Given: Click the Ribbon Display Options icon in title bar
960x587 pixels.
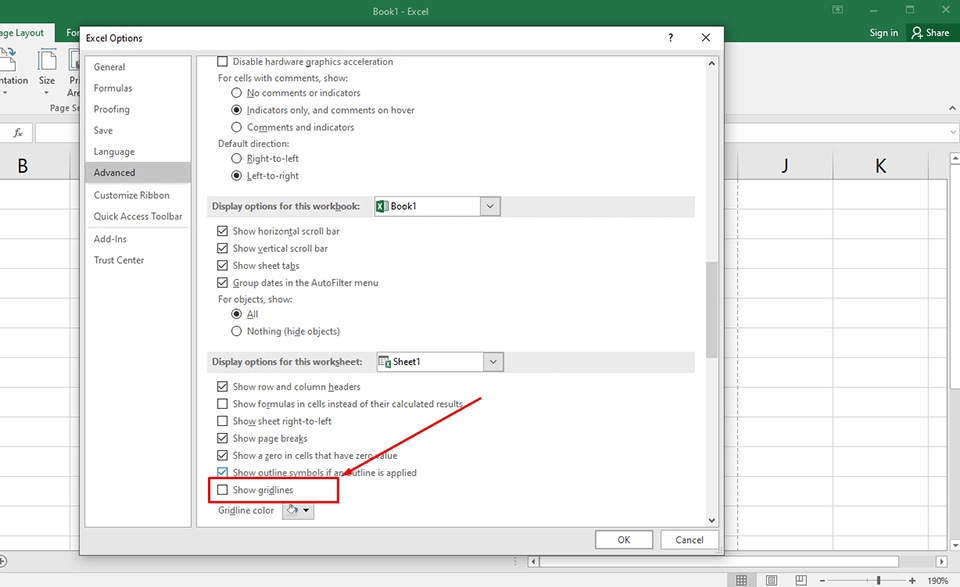Looking at the screenshot, I should coord(838,10).
